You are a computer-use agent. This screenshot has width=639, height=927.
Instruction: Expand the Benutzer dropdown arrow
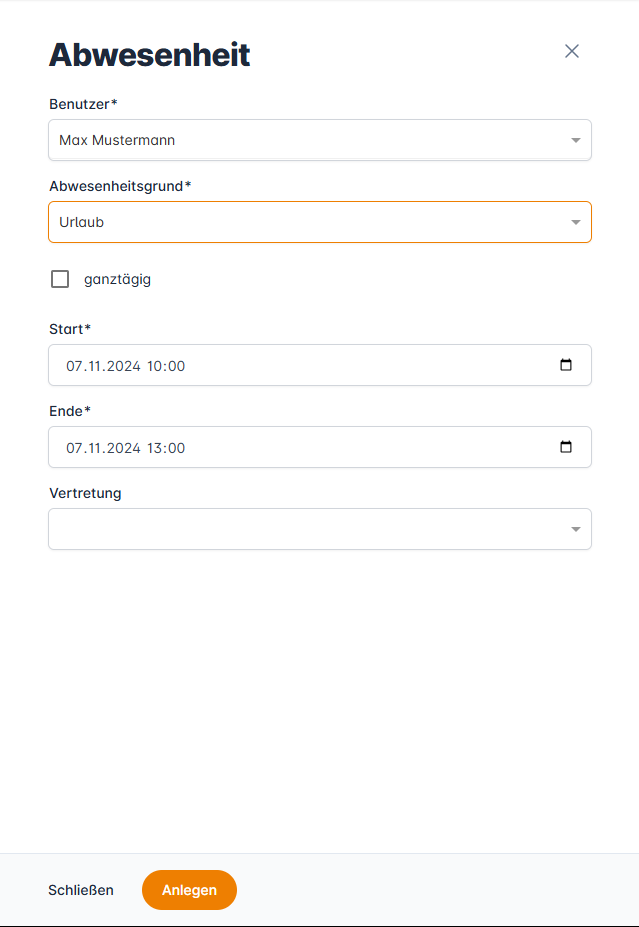pos(575,141)
